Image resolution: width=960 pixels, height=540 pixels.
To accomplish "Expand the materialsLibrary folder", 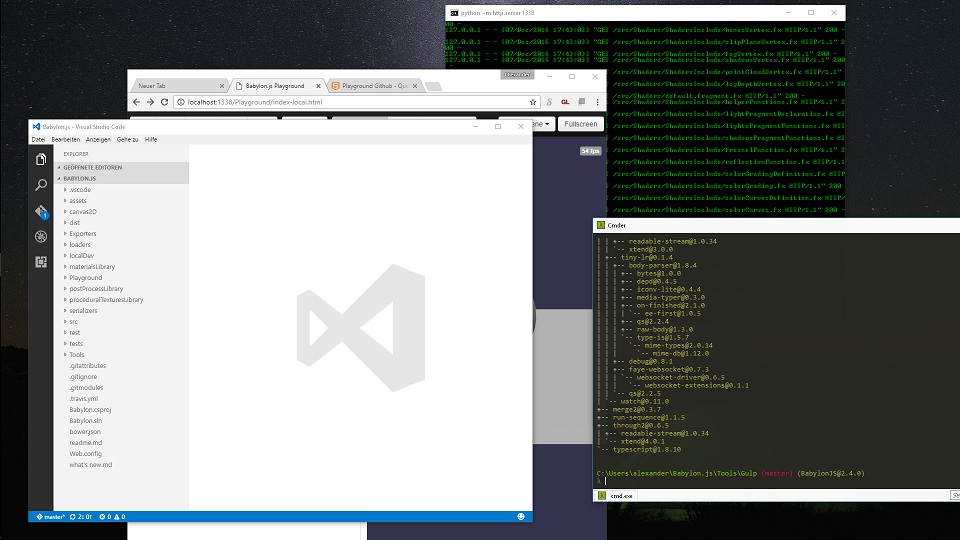I will pyautogui.click(x=91, y=267).
